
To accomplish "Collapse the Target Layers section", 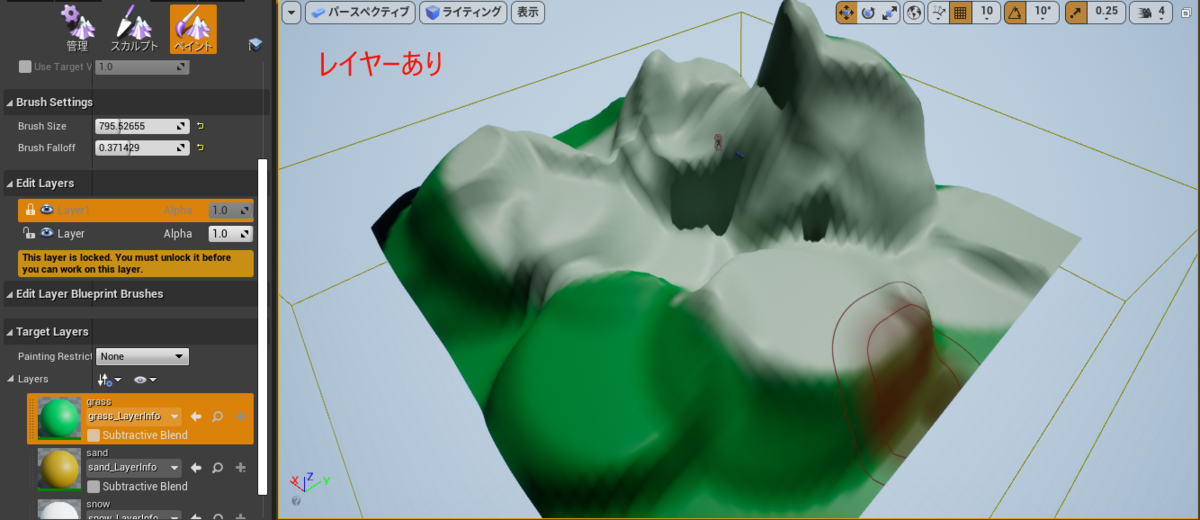I will (10, 331).
